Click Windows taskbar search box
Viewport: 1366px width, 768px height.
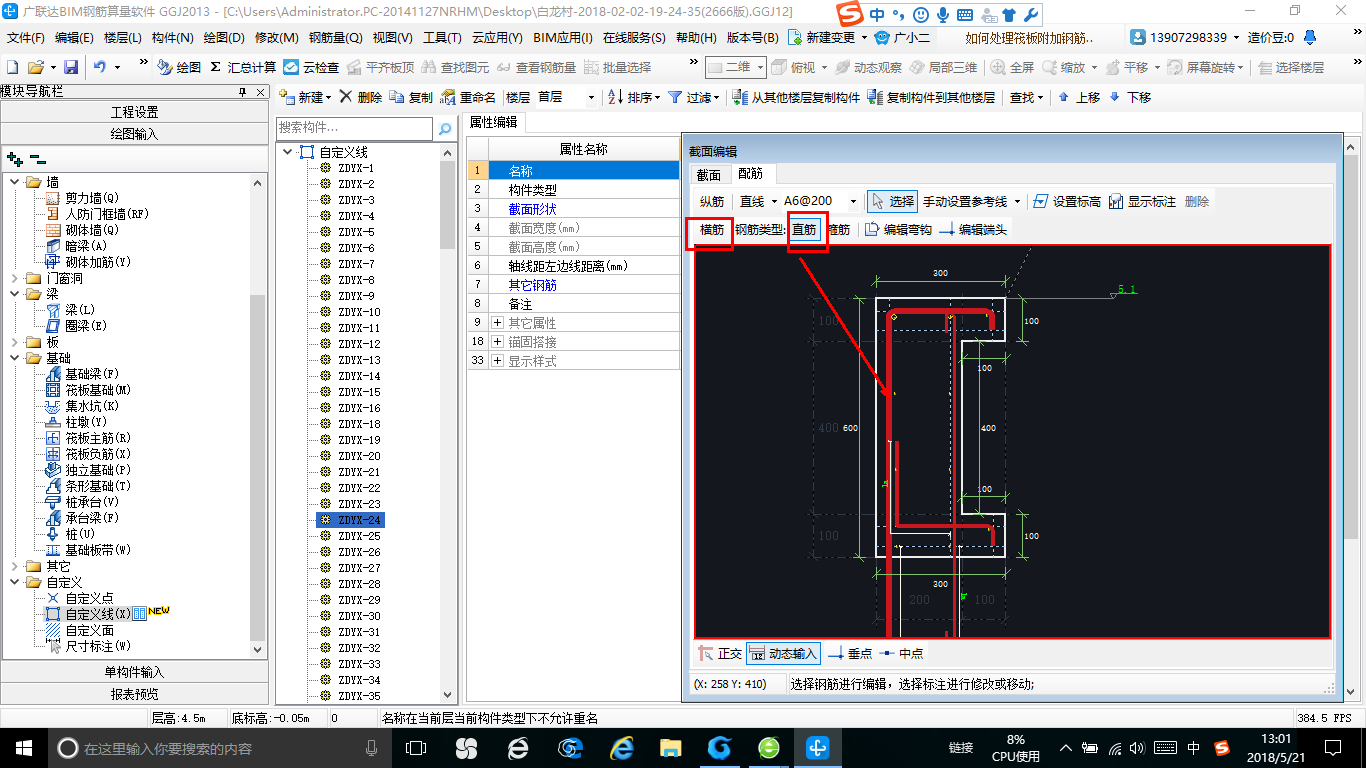[219, 747]
